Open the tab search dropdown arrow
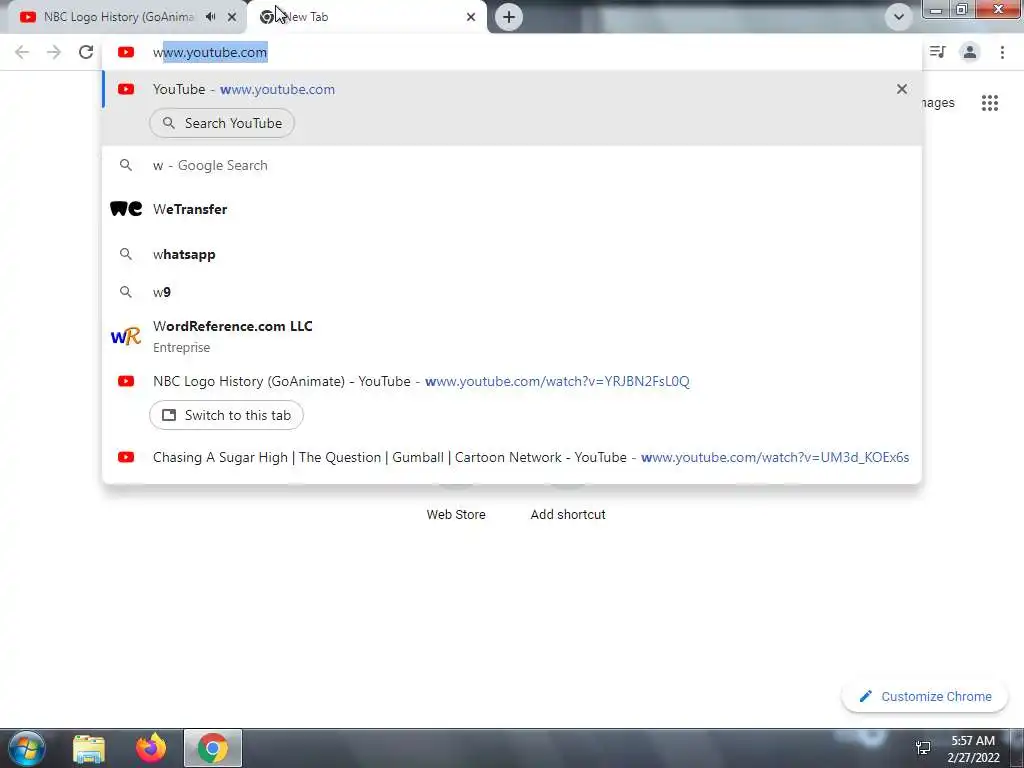Image resolution: width=1024 pixels, height=768 pixels. (x=899, y=17)
